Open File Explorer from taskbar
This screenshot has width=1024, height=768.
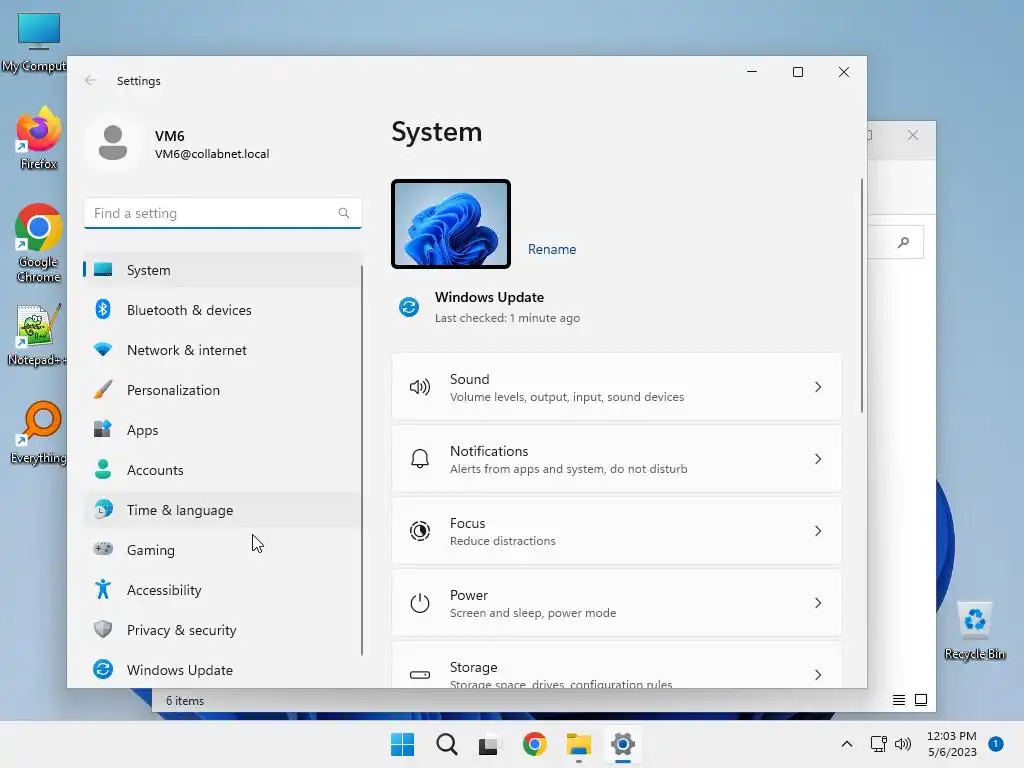(x=579, y=744)
